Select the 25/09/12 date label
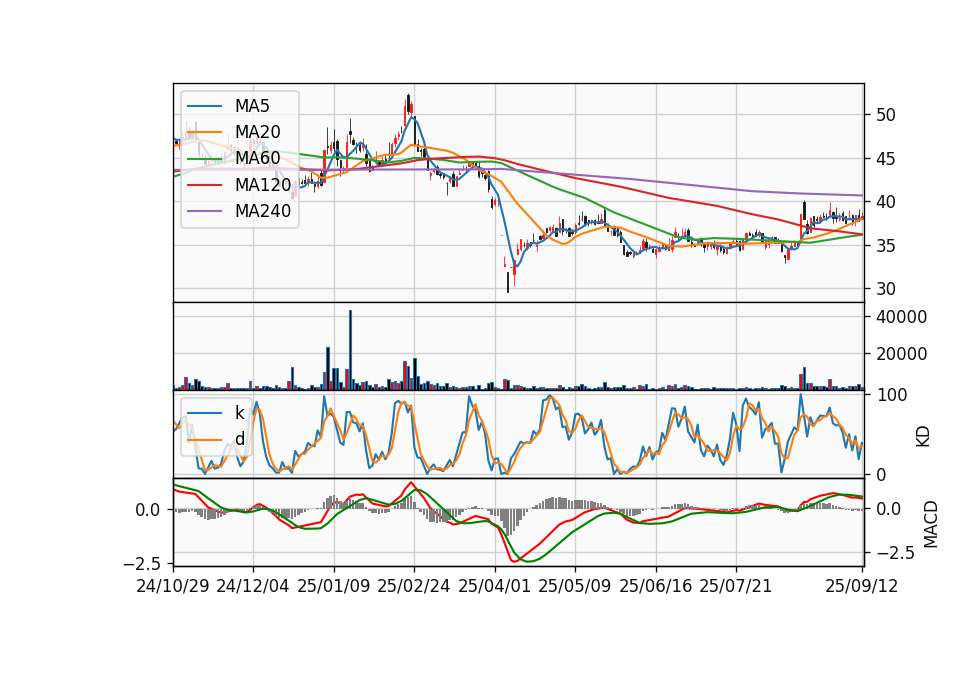 pyautogui.click(x=862, y=586)
